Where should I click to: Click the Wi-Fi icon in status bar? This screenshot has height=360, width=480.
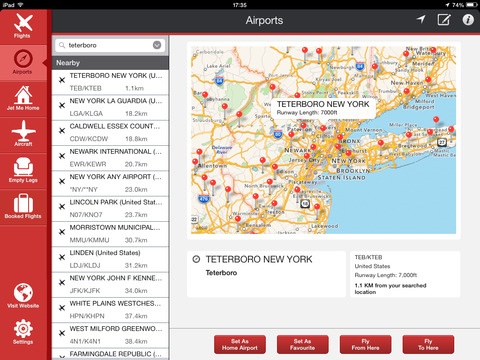pyautogui.click(x=20, y=5)
